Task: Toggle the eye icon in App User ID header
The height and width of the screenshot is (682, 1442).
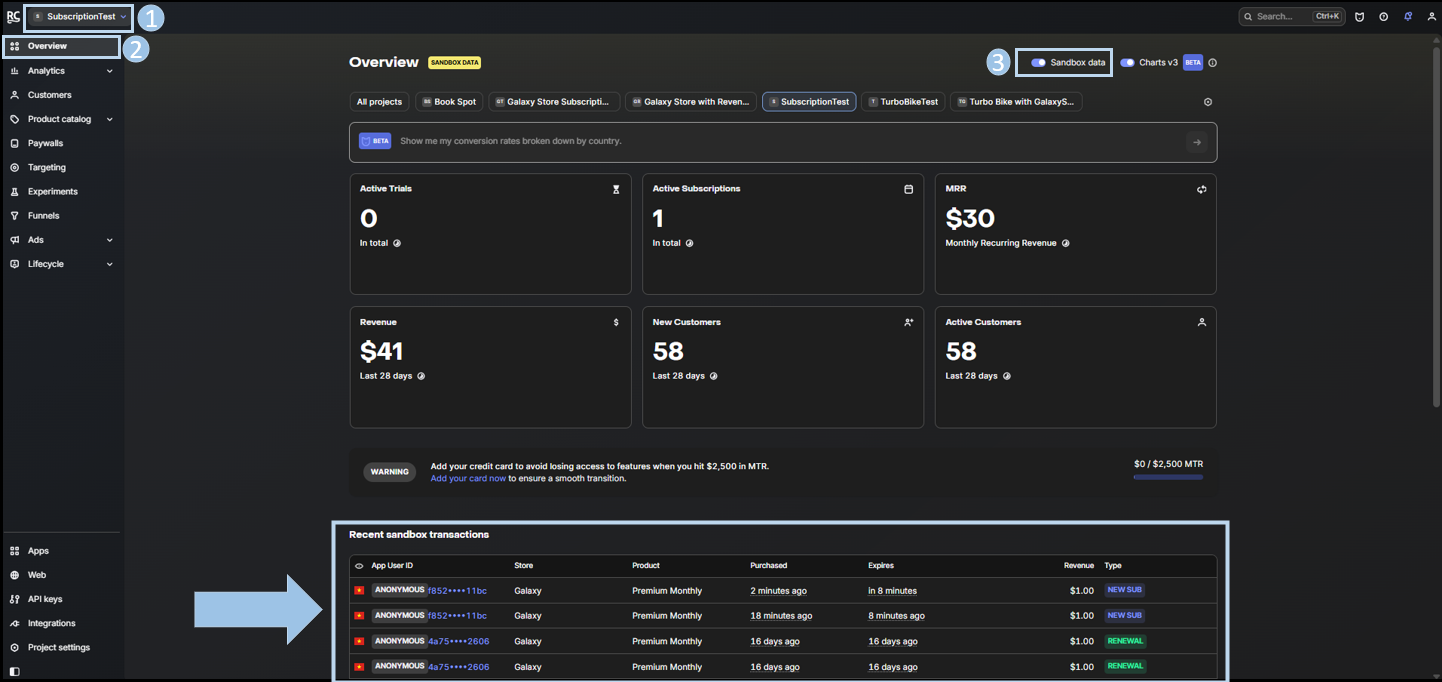Action: (x=359, y=566)
